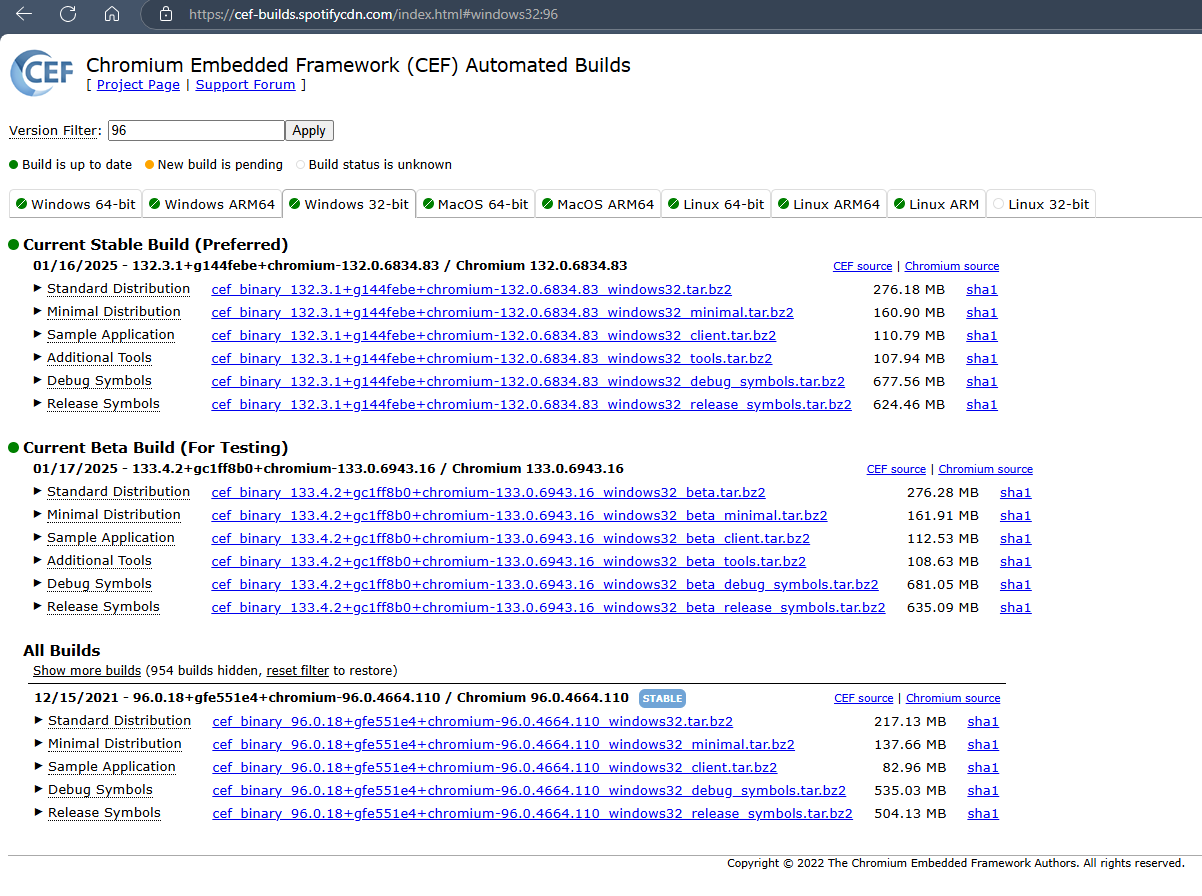The width and height of the screenshot is (1202, 896).
Task: Open Chromium source link for stable build
Action: (952, 266)
